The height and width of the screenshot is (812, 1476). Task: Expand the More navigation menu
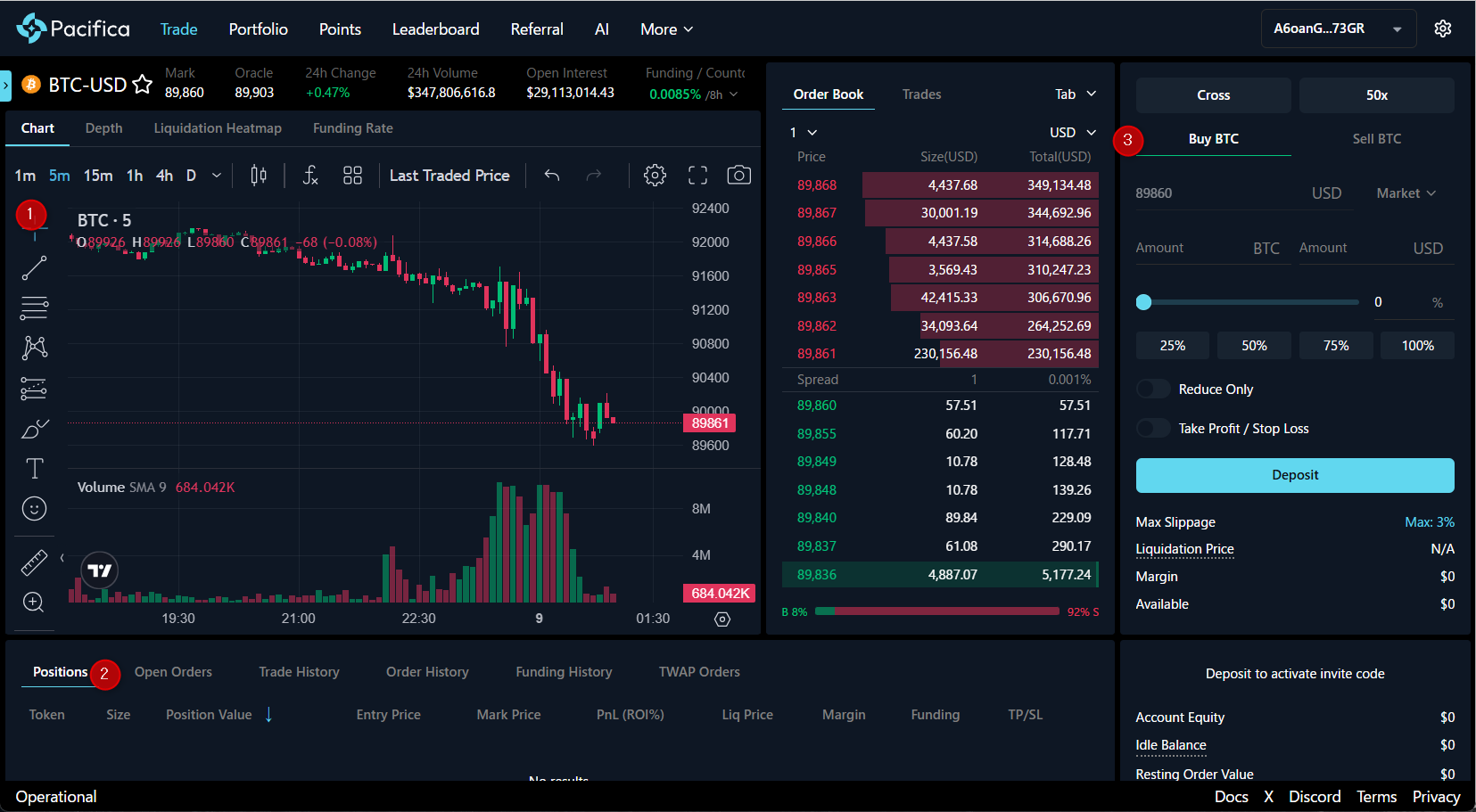point(666,29)
